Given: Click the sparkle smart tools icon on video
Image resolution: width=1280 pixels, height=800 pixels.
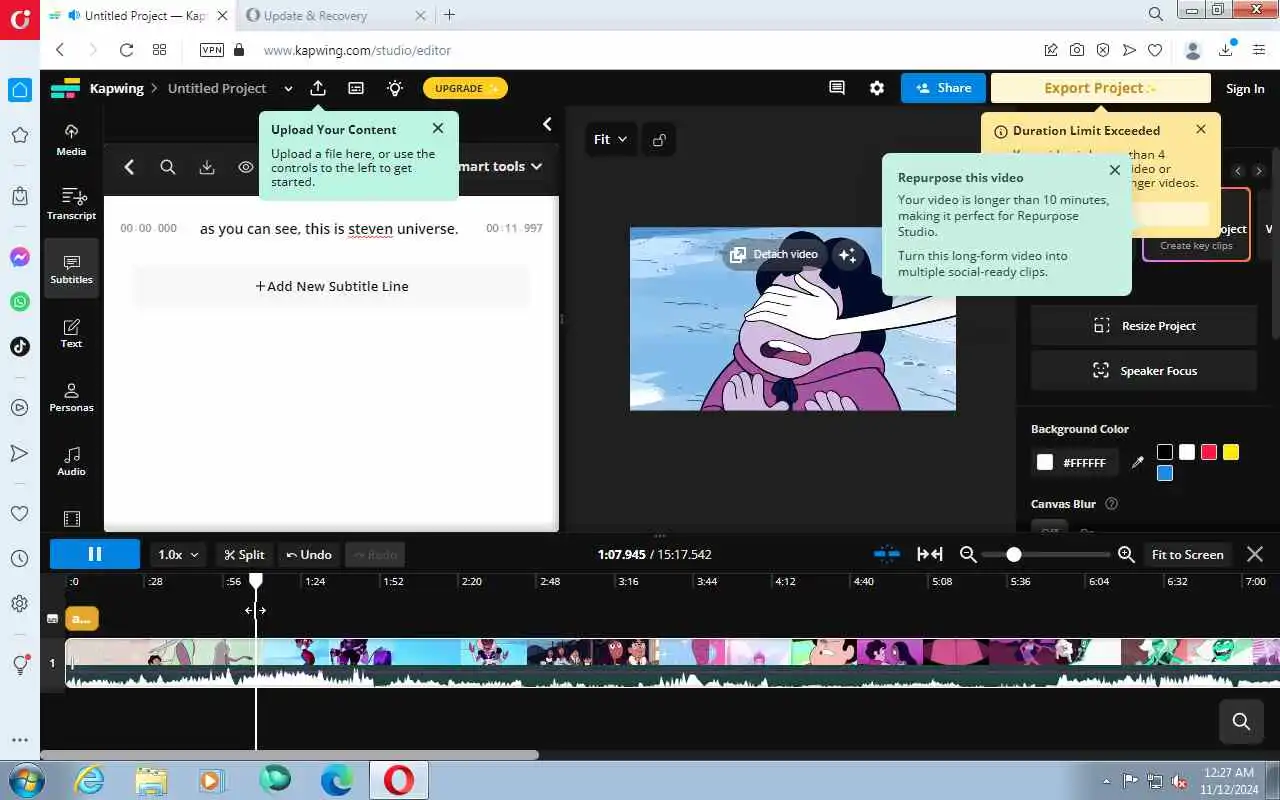Looking at the screenshot, I should coord(847,255).
